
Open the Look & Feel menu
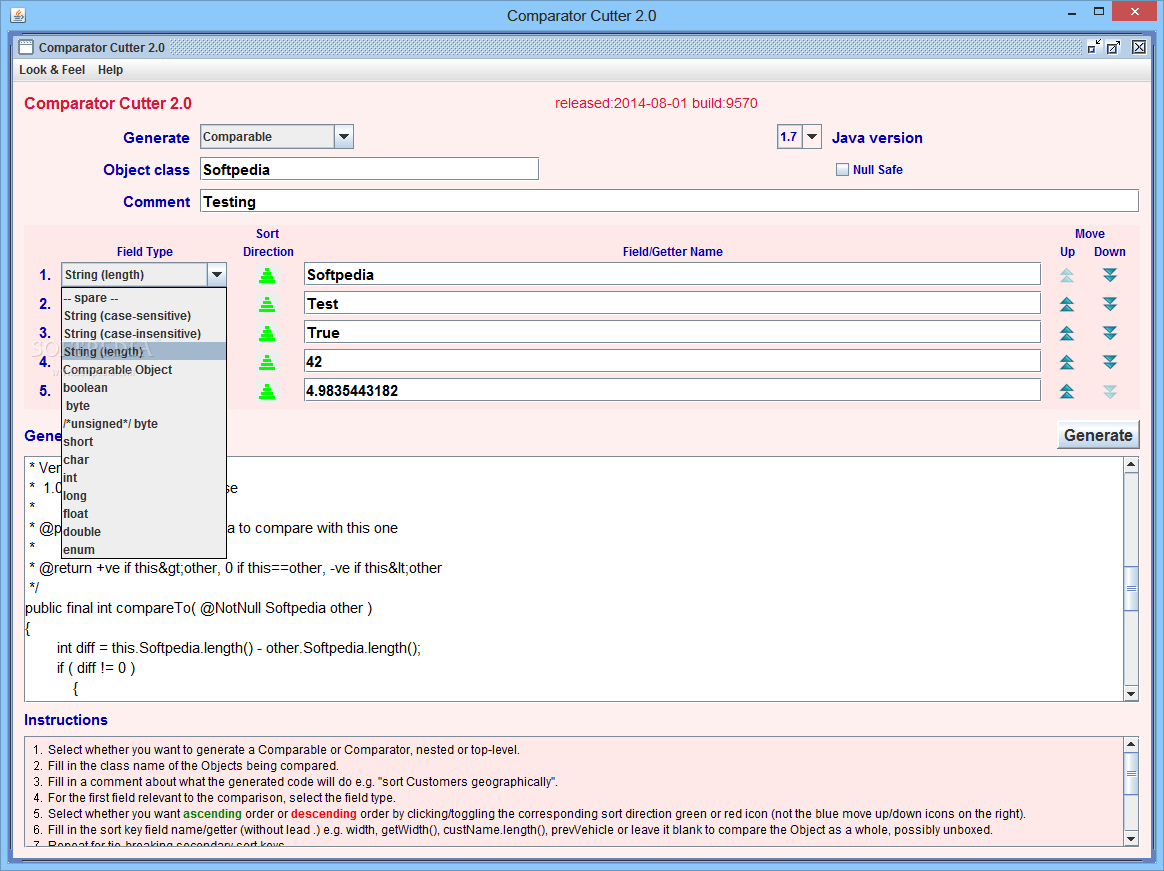tap(52, 70)
